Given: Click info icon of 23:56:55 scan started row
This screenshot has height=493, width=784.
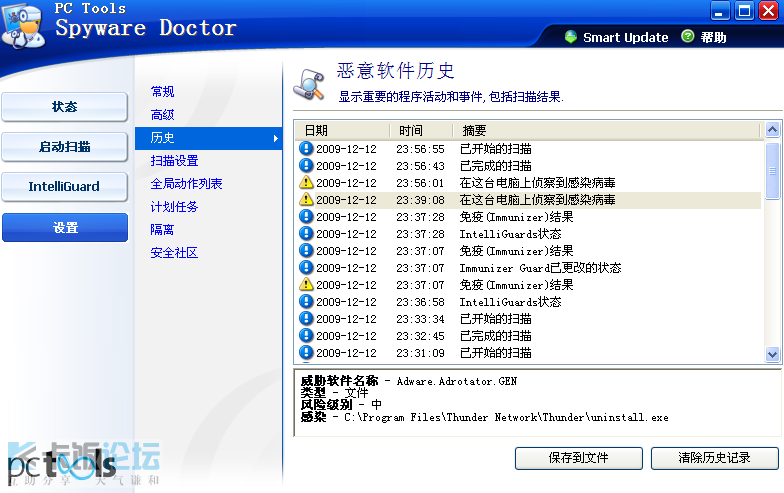Looking at the screenshot, I should [306, 148].
